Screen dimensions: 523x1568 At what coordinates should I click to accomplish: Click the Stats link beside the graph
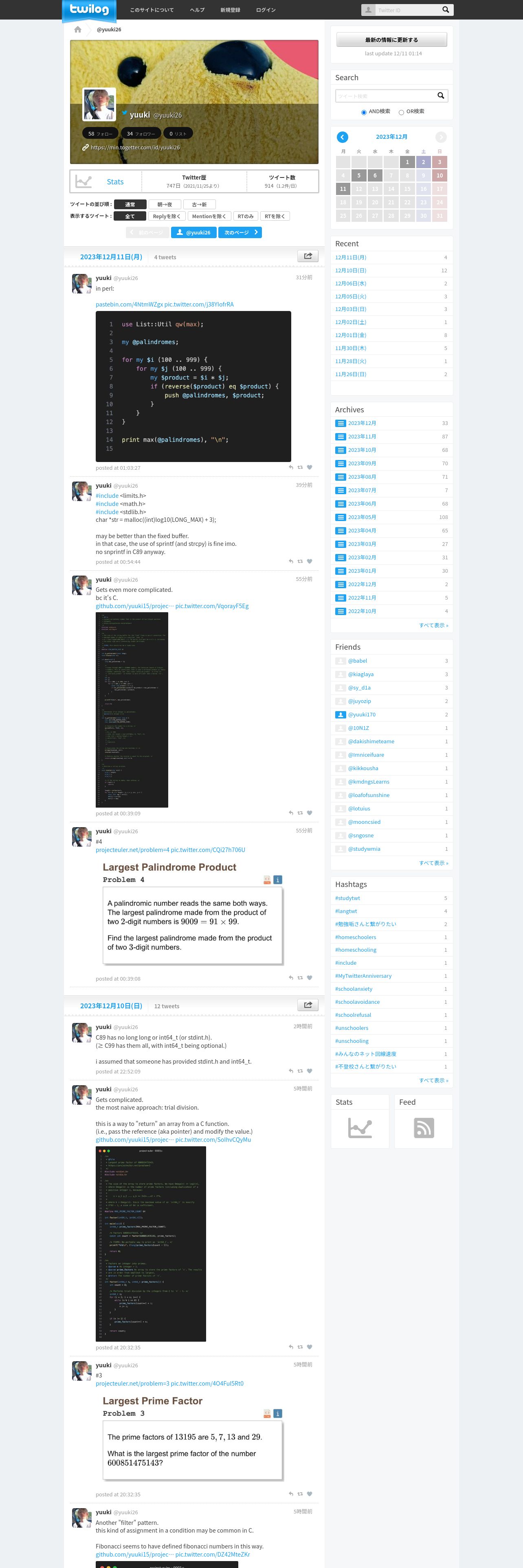pos(115,182)
